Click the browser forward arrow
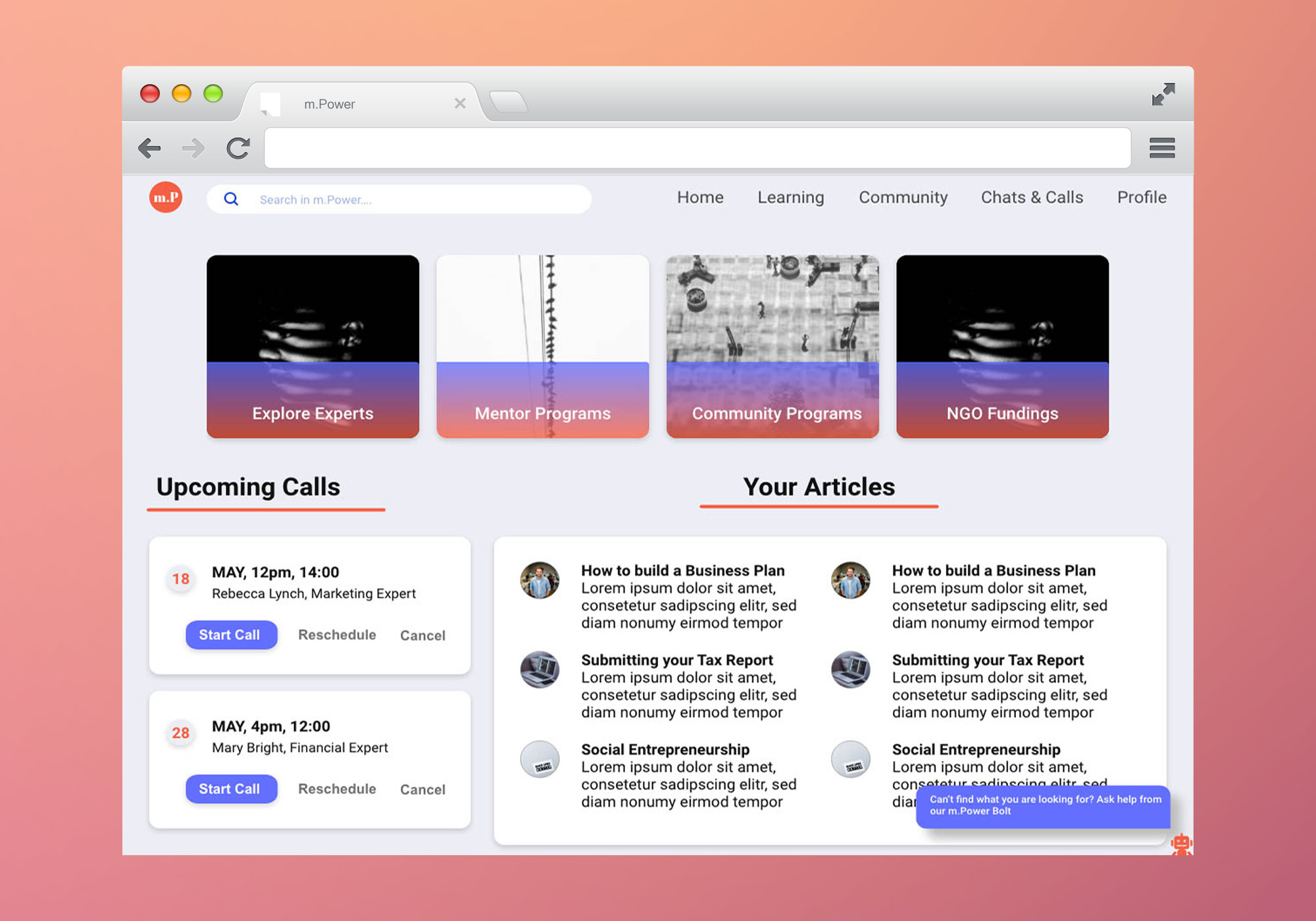This screenshot has height=921, width=1316. pyautogui.click(x=194, y=148)
